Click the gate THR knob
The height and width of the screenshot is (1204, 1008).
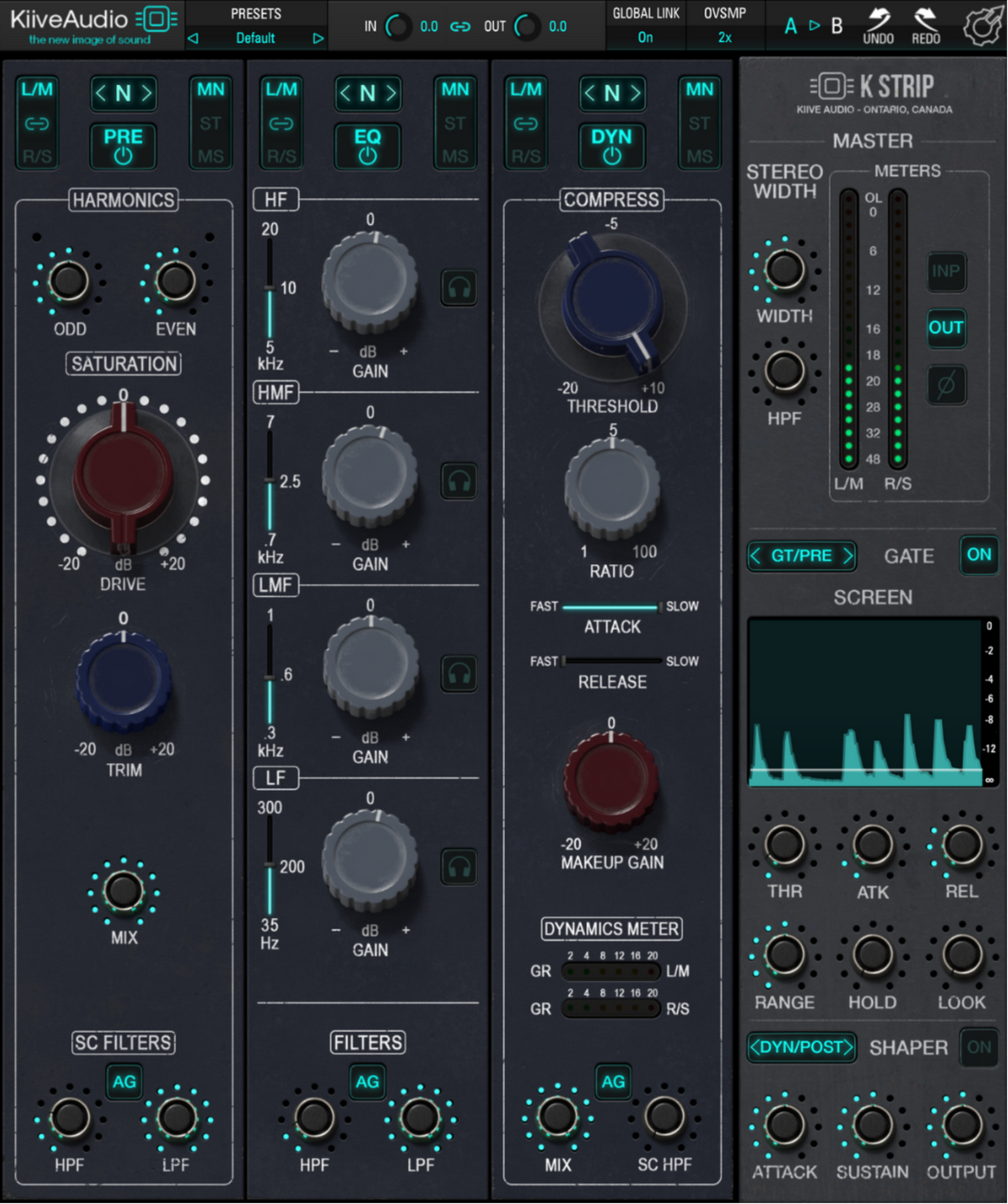(785, 845)
